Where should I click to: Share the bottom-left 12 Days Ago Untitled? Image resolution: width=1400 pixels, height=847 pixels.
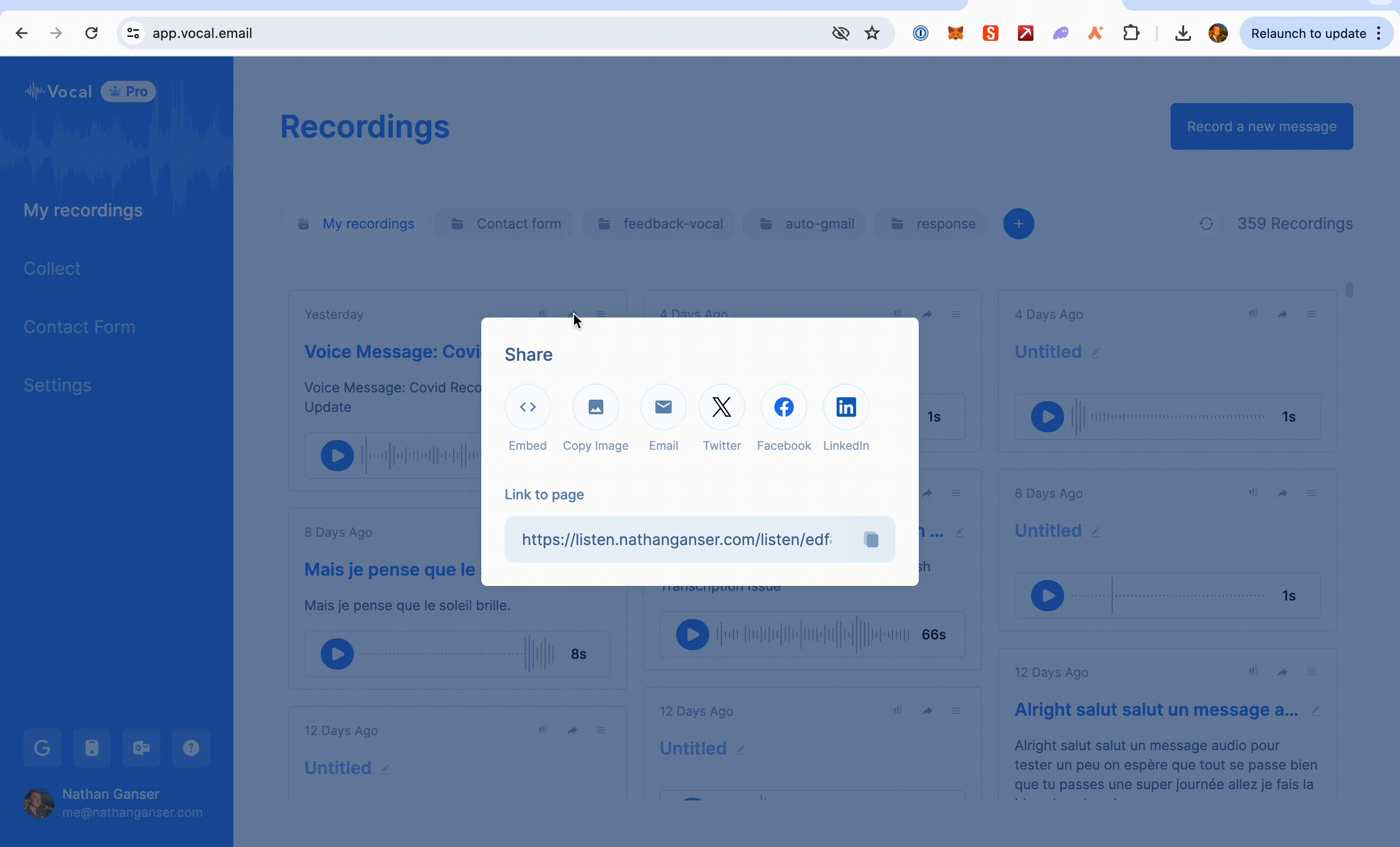tap(572, 730)
